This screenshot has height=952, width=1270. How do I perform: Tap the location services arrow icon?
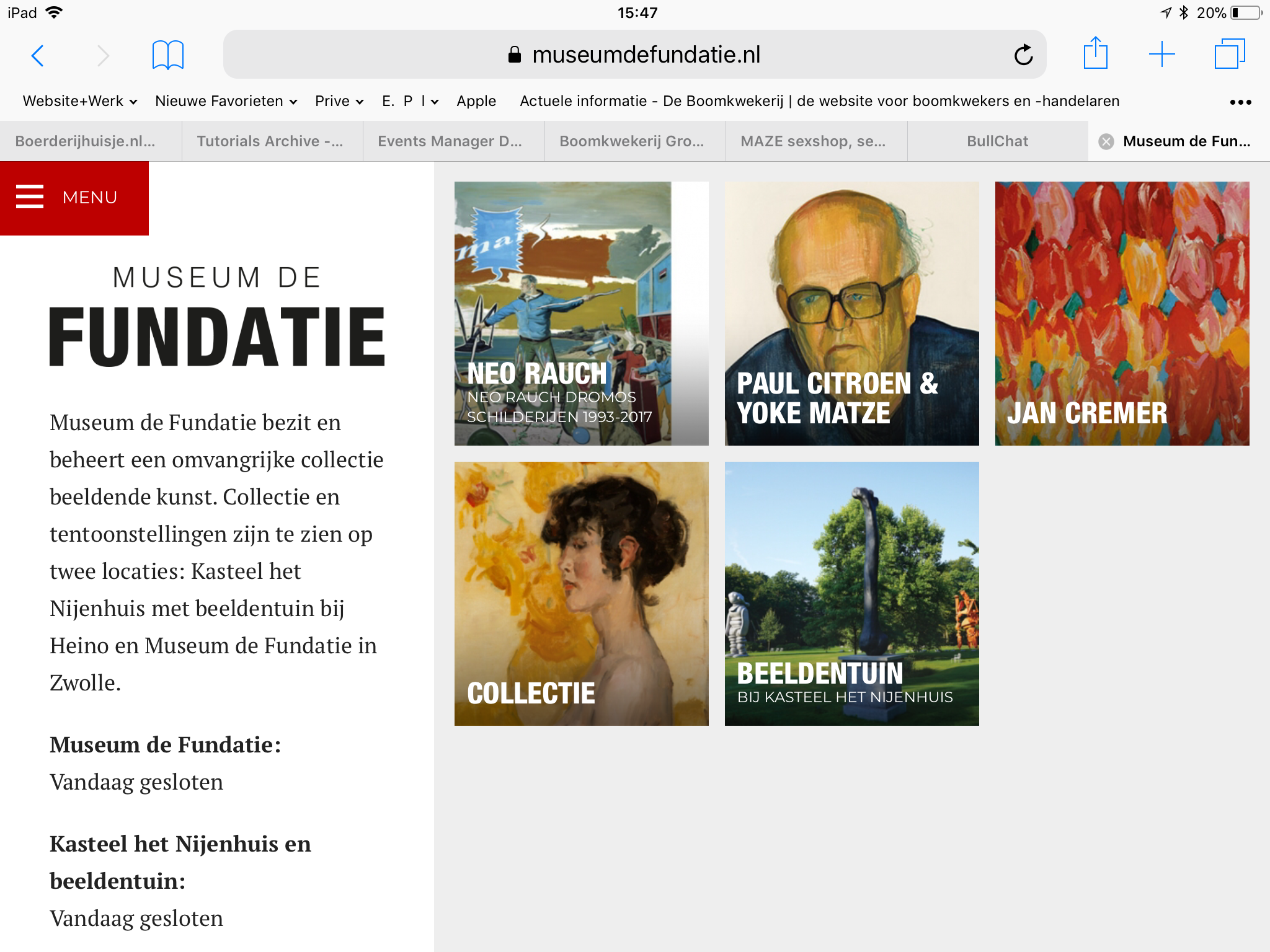(x=1166, y=12)
